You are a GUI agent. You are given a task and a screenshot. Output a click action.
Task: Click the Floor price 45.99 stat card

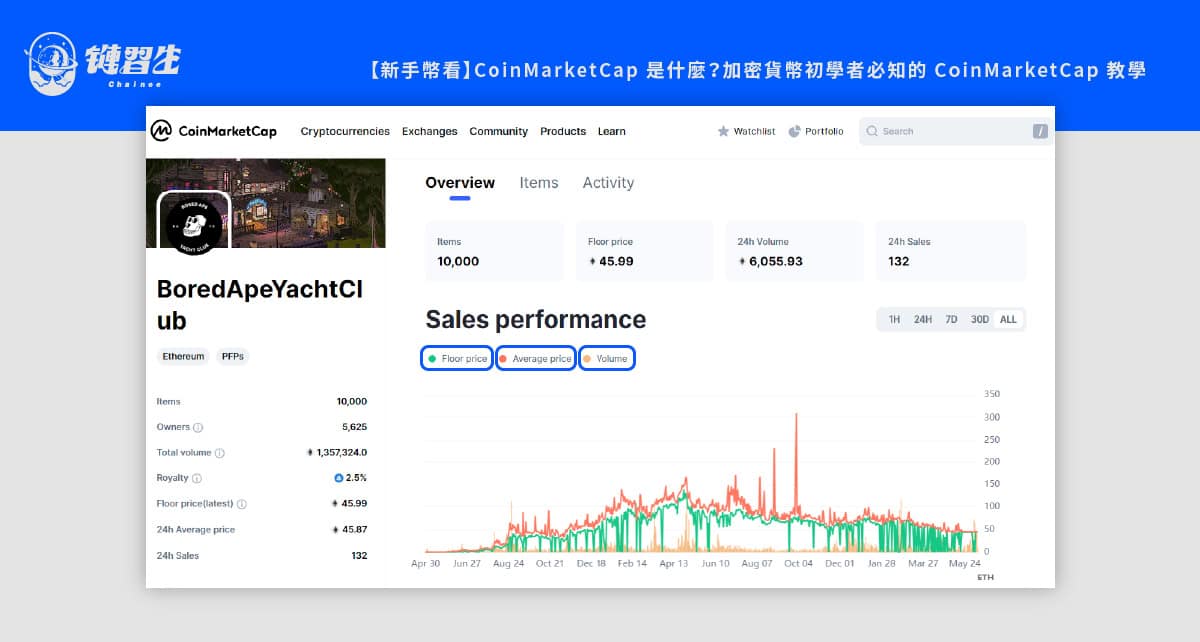coord(645,251)
